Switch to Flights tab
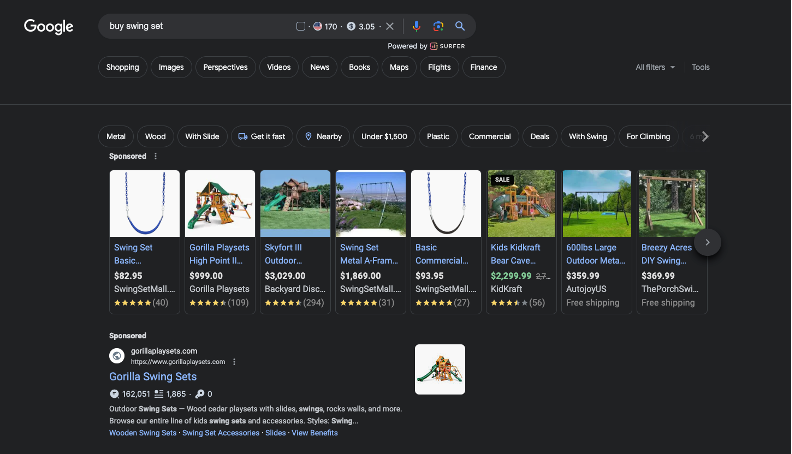792x454 pixels. click(x=439, y=67)
